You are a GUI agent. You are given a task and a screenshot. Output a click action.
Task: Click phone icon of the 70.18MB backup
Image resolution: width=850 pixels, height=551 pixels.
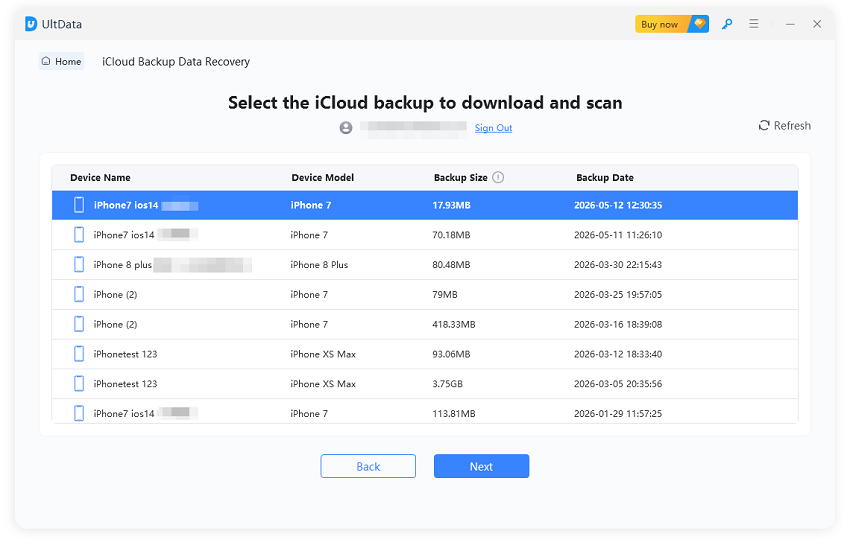[79, 235]
